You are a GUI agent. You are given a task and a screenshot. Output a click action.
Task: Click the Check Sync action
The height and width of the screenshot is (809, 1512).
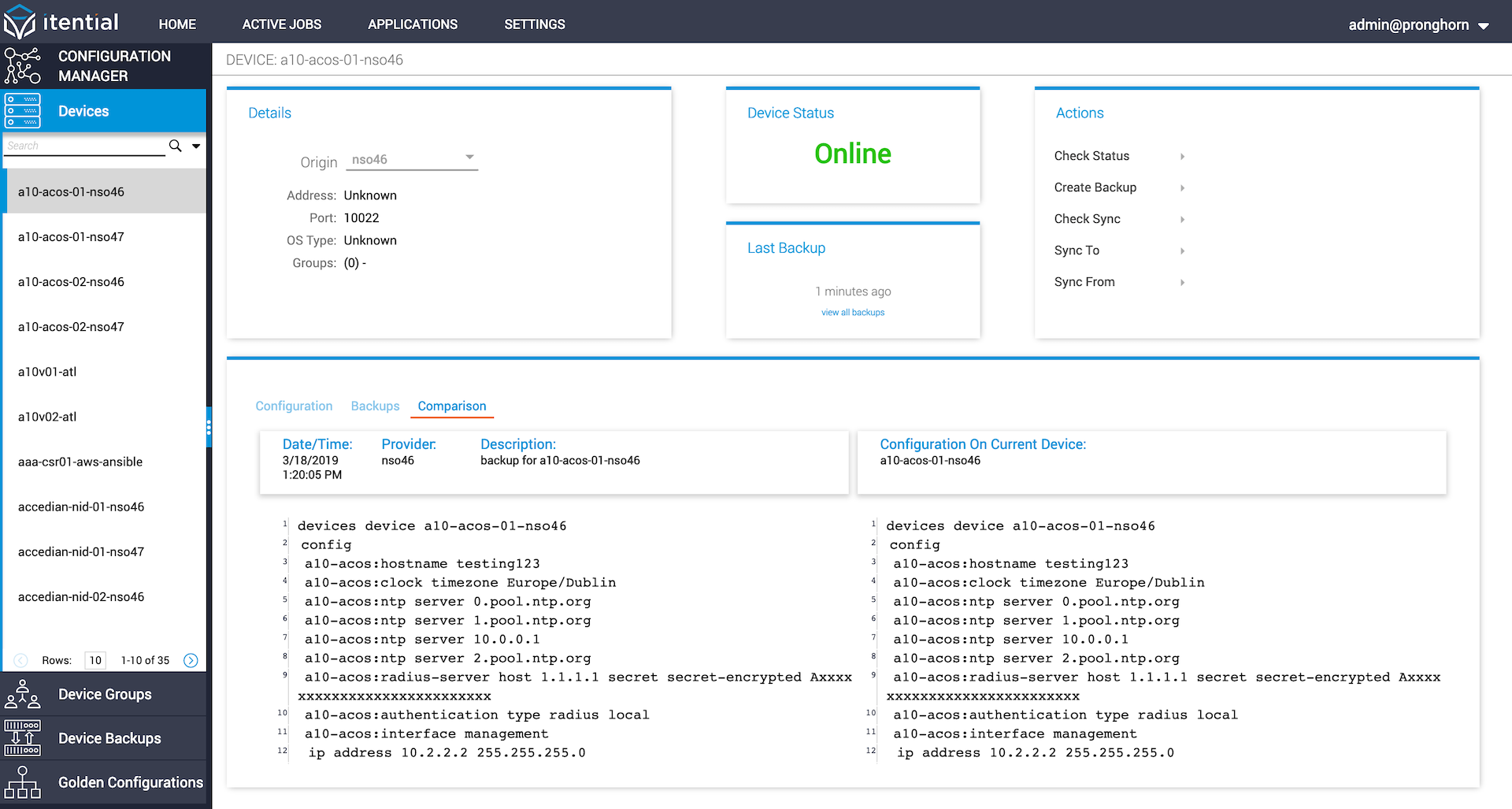1088,219
